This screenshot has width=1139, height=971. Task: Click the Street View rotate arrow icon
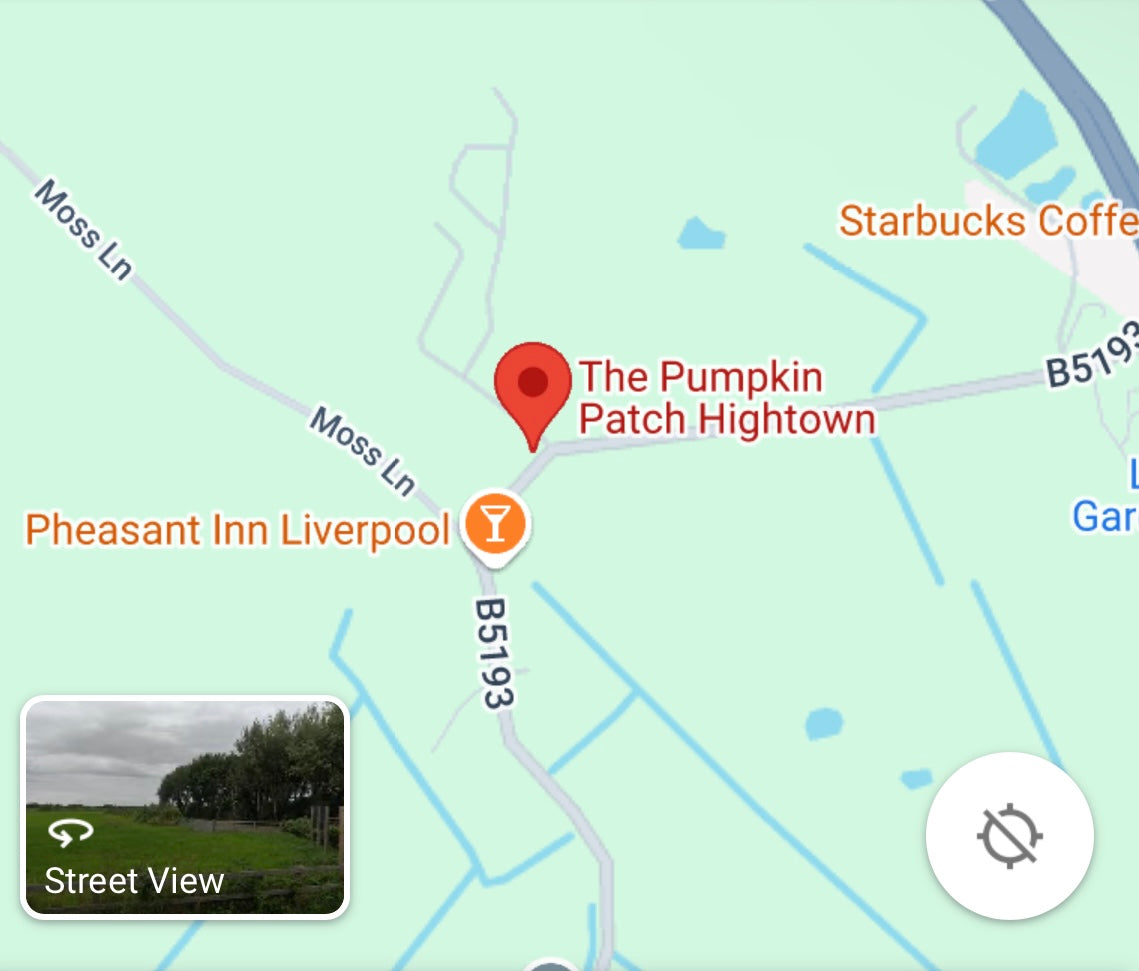pyautogui.click(x=70, y=832)
